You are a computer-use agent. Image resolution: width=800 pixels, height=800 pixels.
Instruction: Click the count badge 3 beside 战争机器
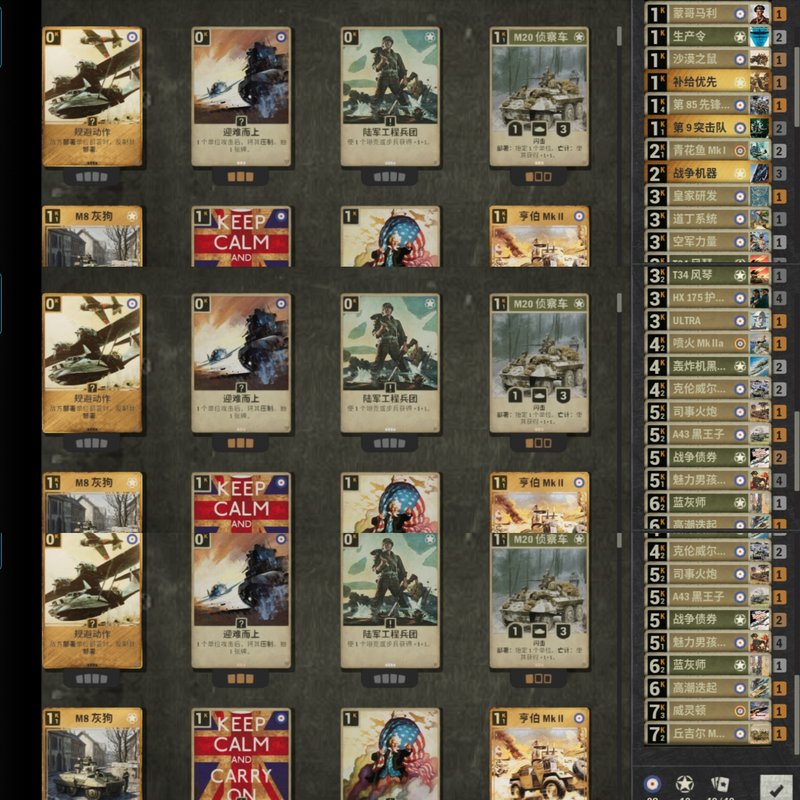pyautogui.click(x=779, y=173)
